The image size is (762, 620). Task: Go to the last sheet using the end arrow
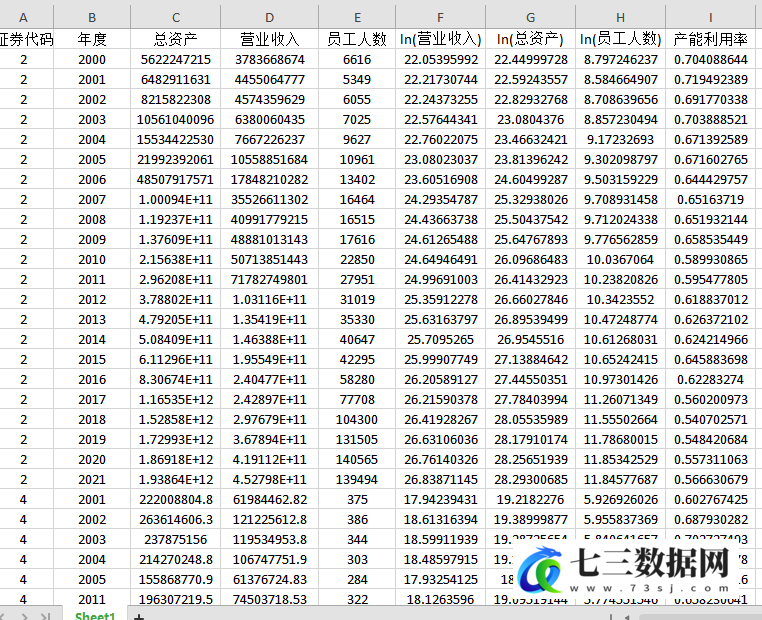[x=46, y=616]
